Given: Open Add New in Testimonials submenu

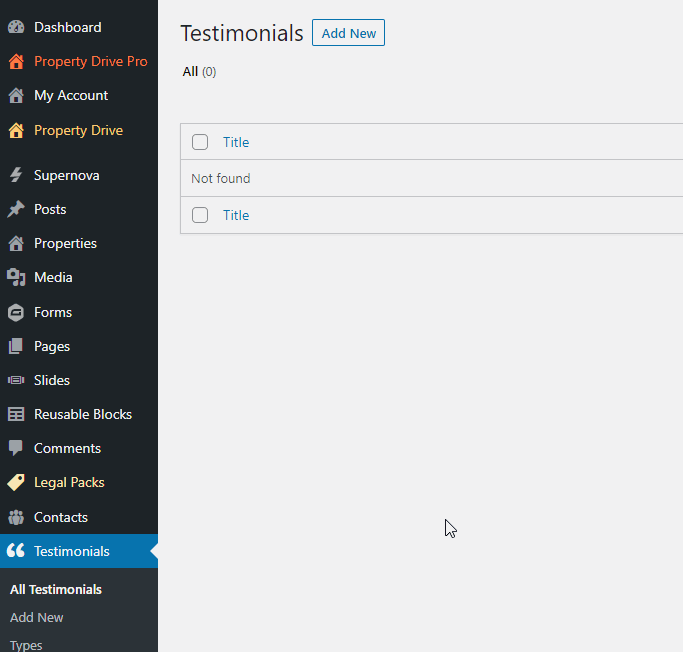Looking at the screenshot, I should point(36,618).
